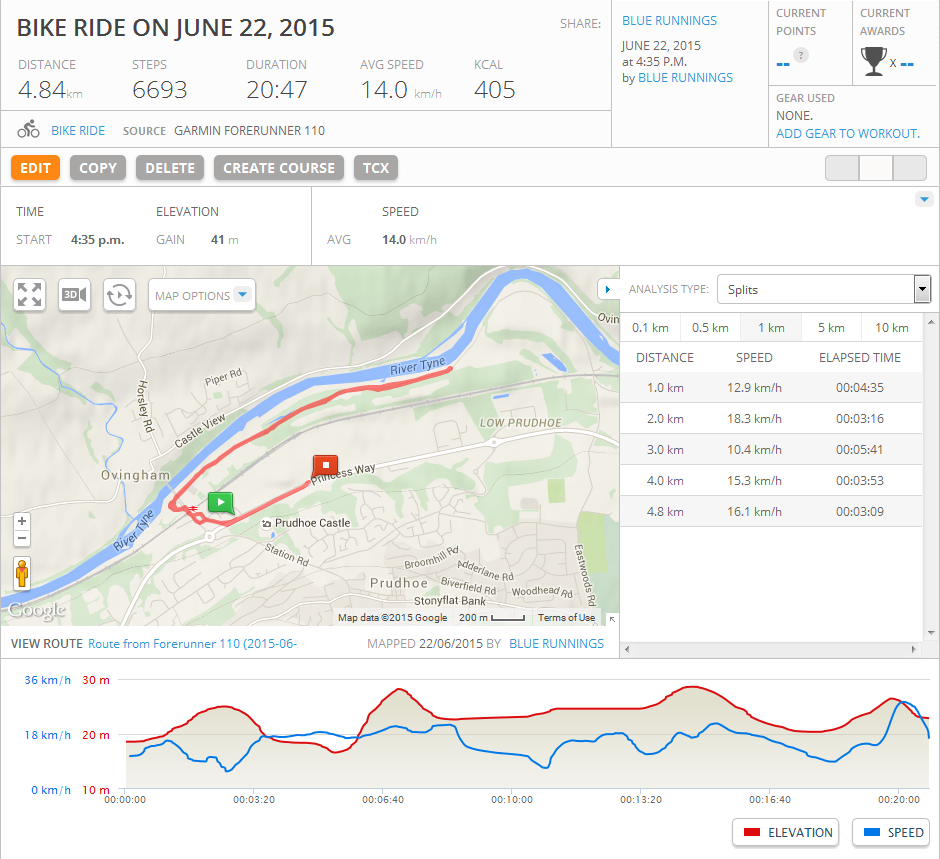Open the Analysis Type Splits dropdown

(823, 289)
